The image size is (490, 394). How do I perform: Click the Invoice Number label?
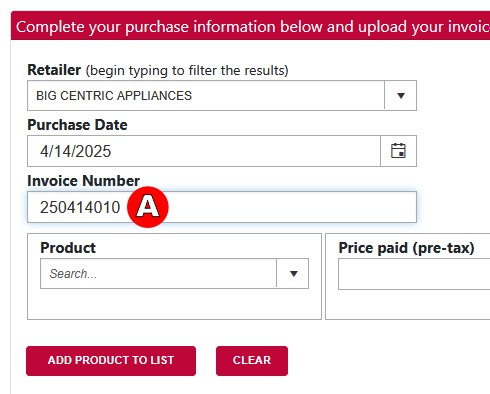tap(83, 181)
